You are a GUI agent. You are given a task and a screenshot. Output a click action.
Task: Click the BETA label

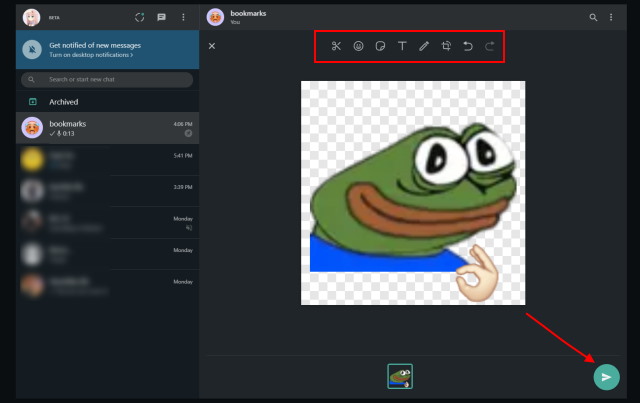[x=54, y=18]
